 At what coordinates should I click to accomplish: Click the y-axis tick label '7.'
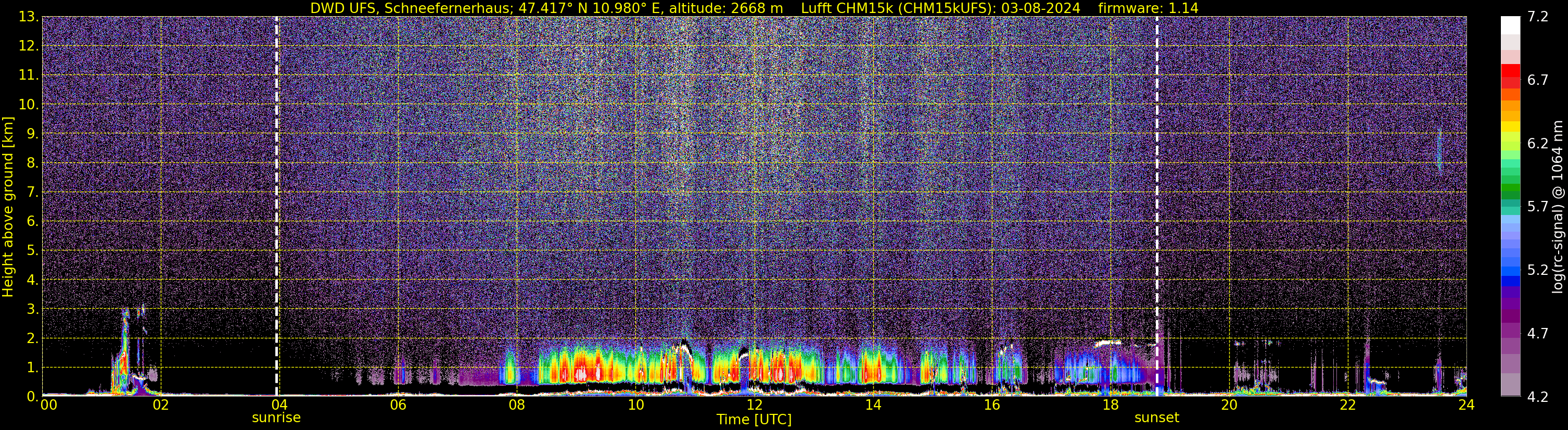point(33,193)
